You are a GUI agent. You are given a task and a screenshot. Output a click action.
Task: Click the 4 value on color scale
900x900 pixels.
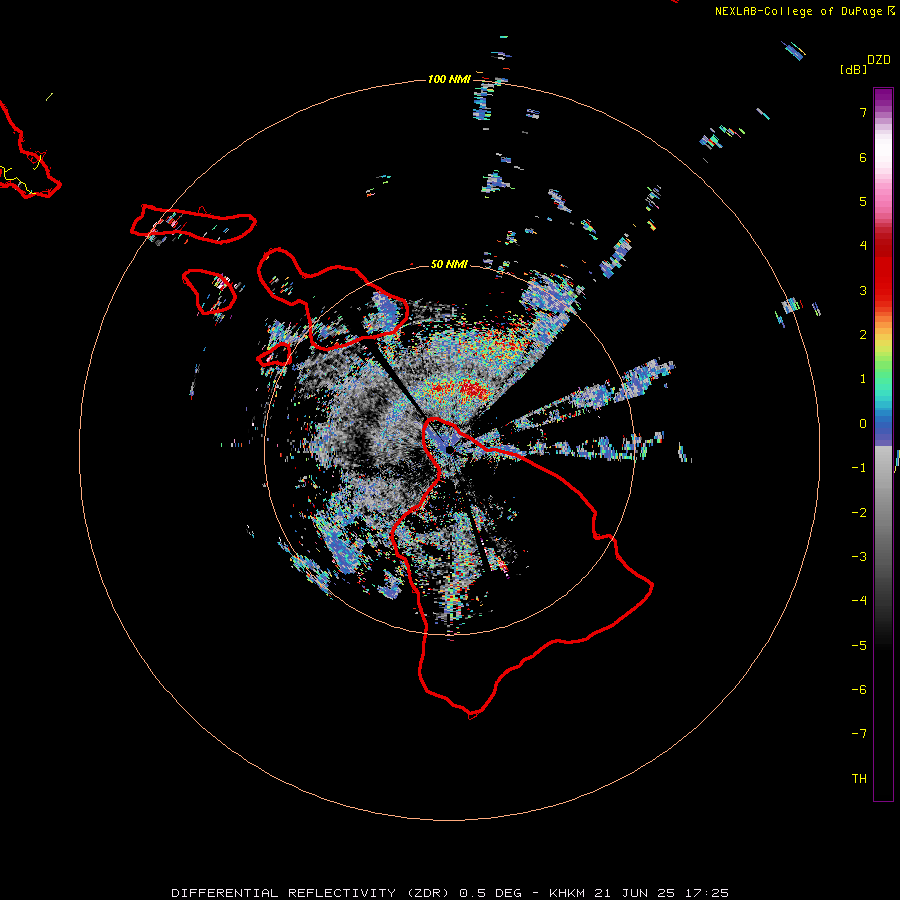point(863,246)
